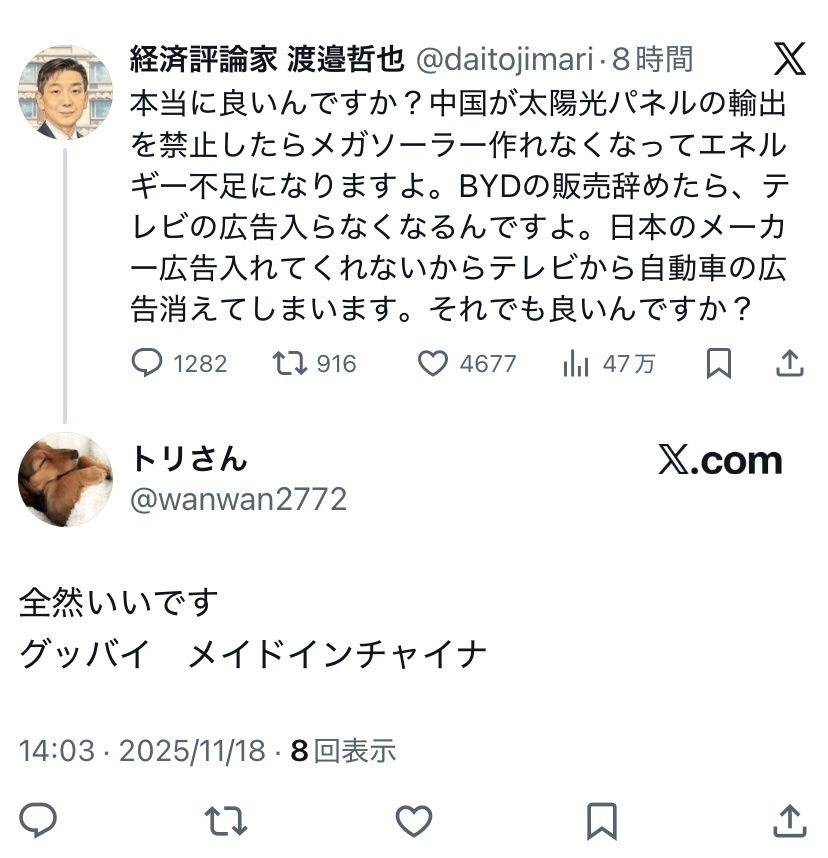828x858 pixels.
Task: Click the X logo in top-right corner
Action: click(789, 60)
